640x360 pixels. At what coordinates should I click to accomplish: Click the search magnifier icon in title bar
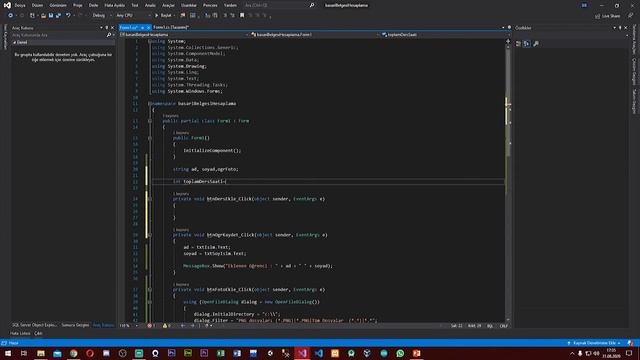(x=312, y=5)
